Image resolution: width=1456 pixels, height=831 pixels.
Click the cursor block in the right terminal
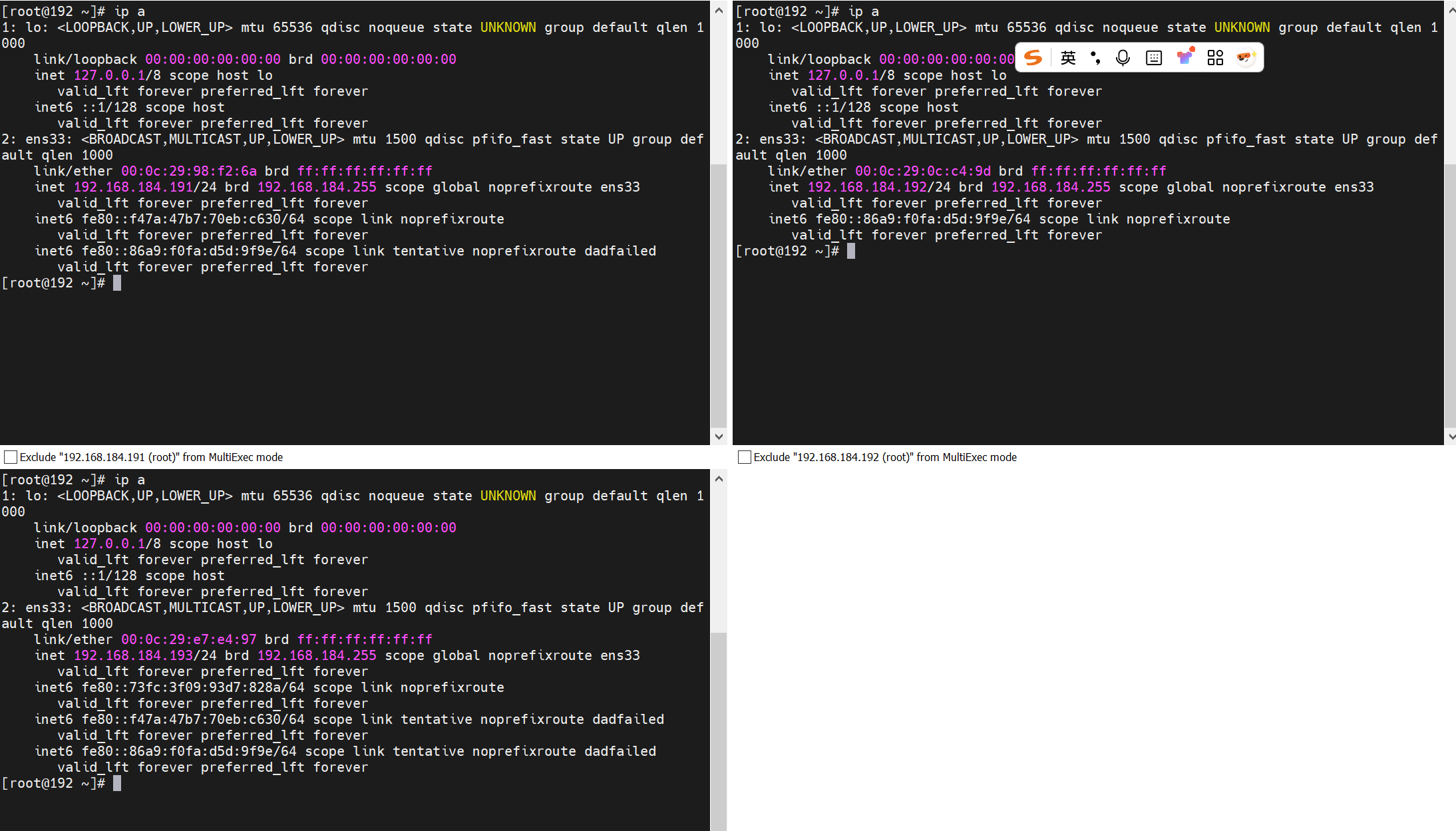(852, 251)
